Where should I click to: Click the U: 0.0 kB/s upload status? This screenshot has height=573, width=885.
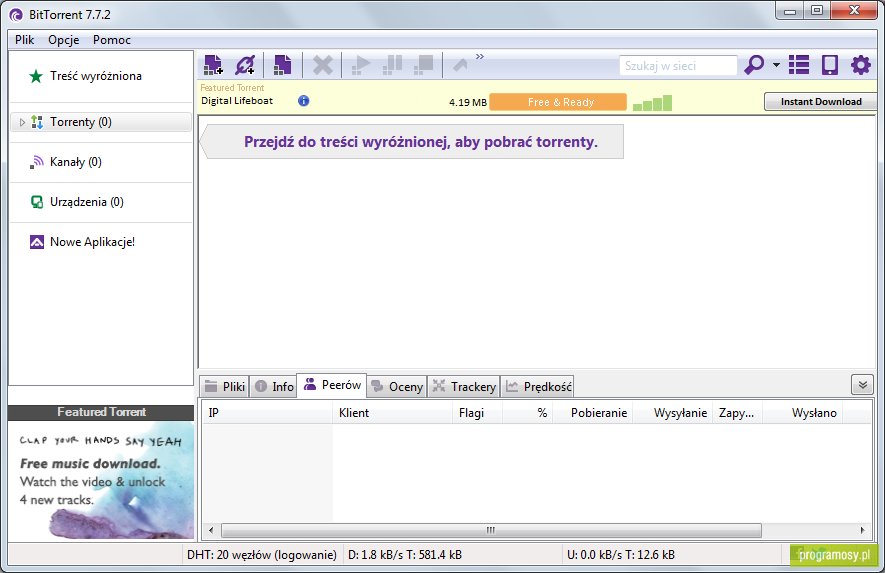(x=621, y=555)
